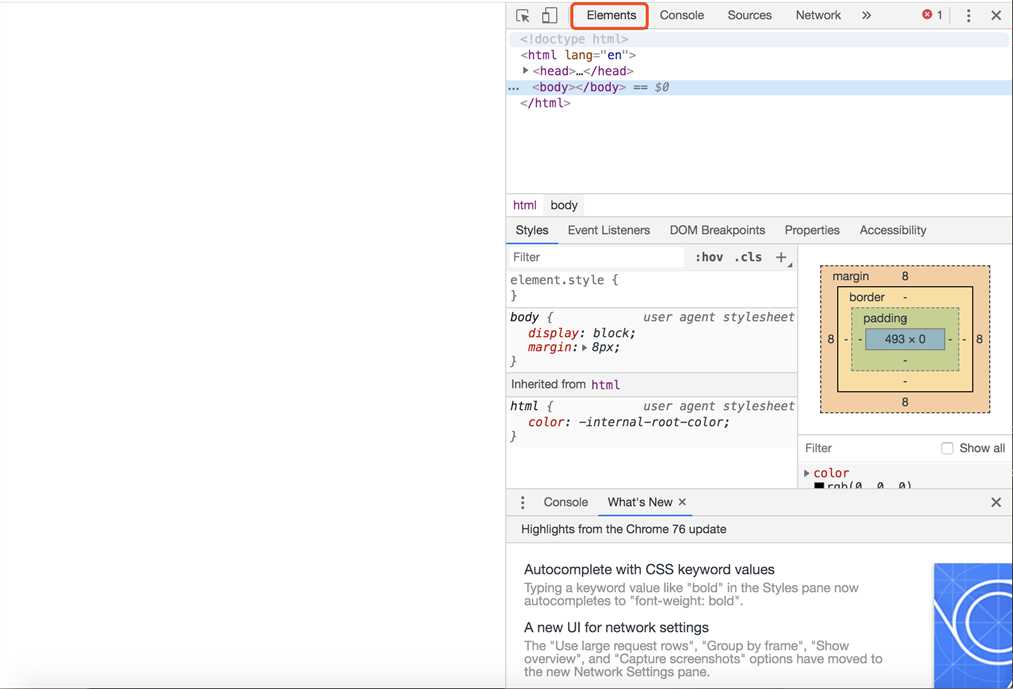
Task: Expand the computed color property
Action: point(806,473)
